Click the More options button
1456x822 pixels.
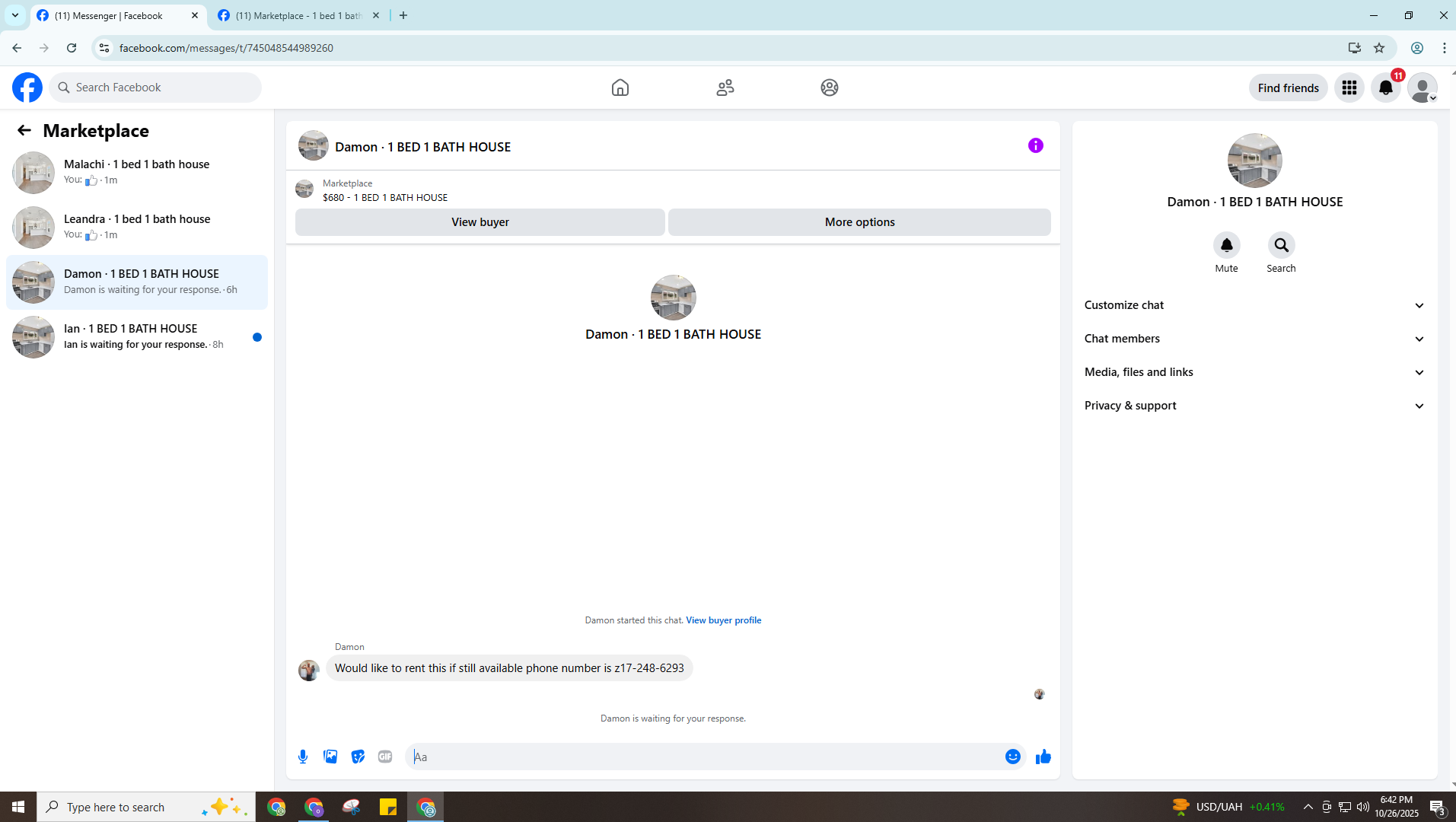(859, 222)
